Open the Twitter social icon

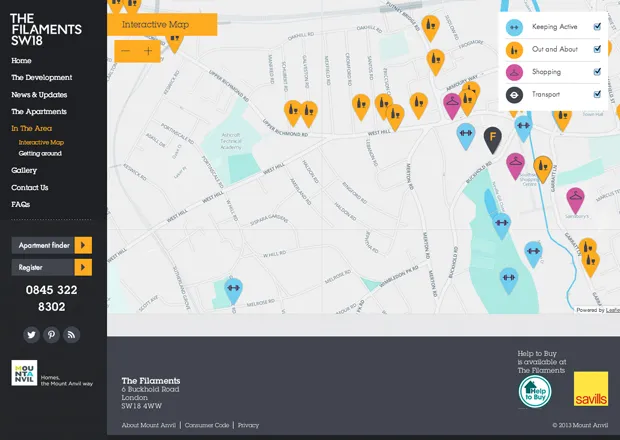[x=31, y=335]
